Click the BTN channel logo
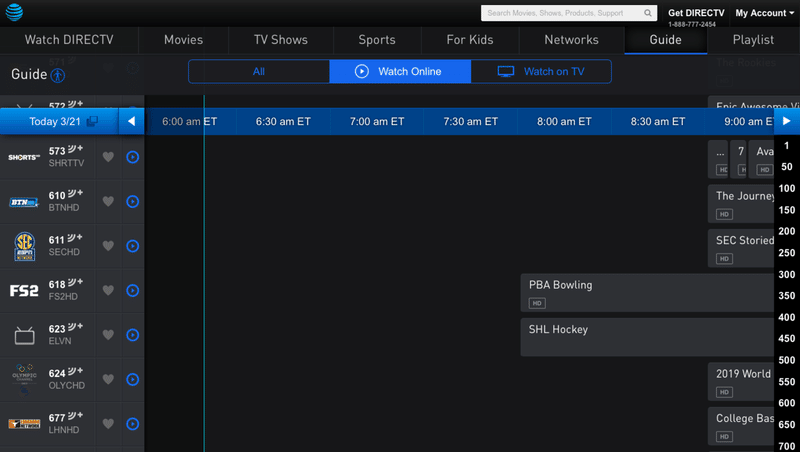 [x=24, y=202]
